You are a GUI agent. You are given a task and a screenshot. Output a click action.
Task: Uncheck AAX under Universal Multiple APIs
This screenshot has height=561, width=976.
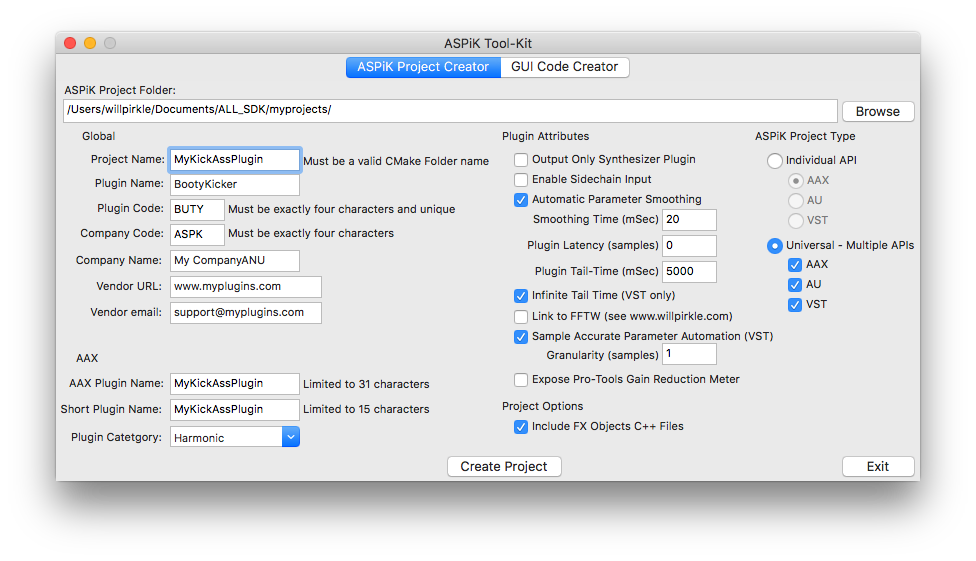pyautogui.click(x=795, y=265)
